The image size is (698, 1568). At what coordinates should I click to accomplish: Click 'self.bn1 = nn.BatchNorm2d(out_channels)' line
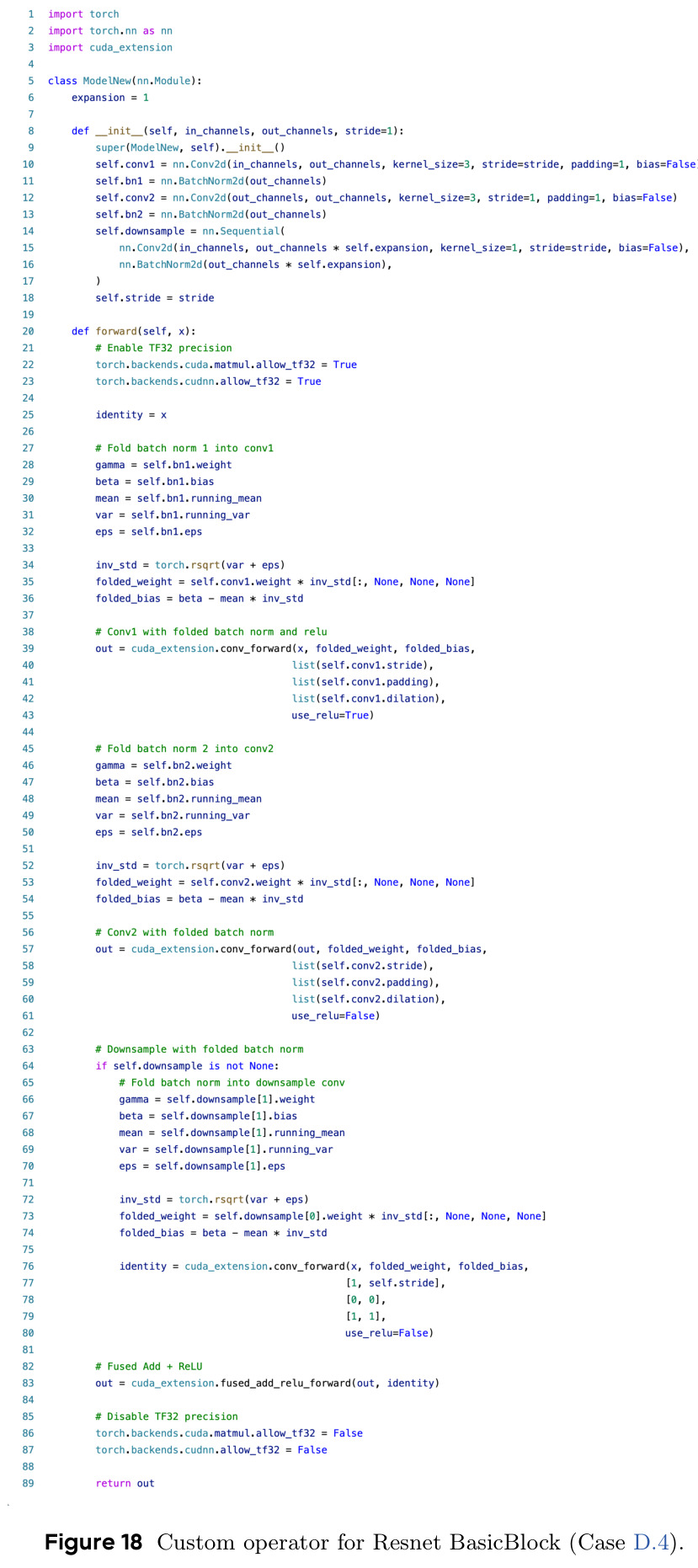211,181
